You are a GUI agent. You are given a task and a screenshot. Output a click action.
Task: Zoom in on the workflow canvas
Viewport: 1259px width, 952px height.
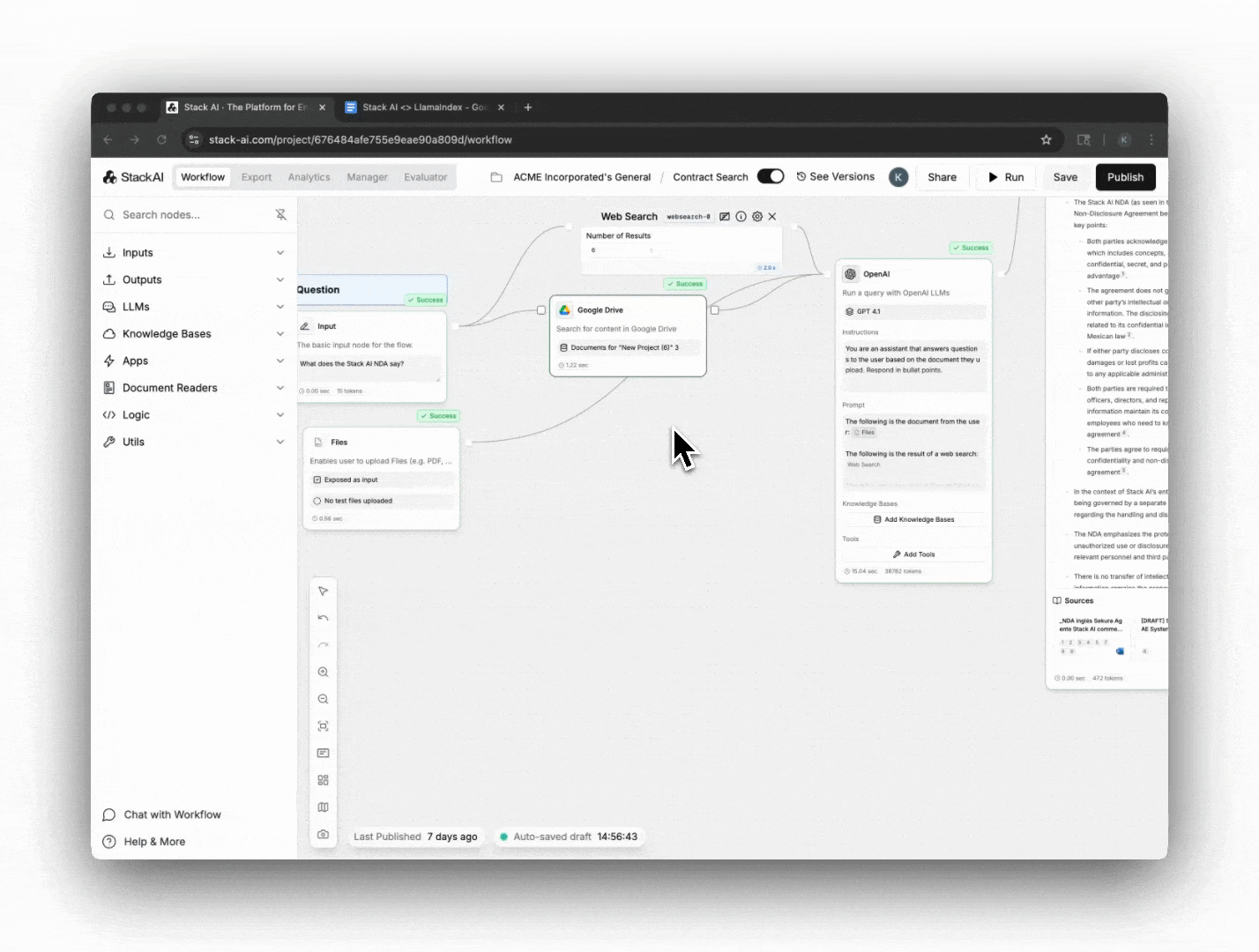(324, 672)
